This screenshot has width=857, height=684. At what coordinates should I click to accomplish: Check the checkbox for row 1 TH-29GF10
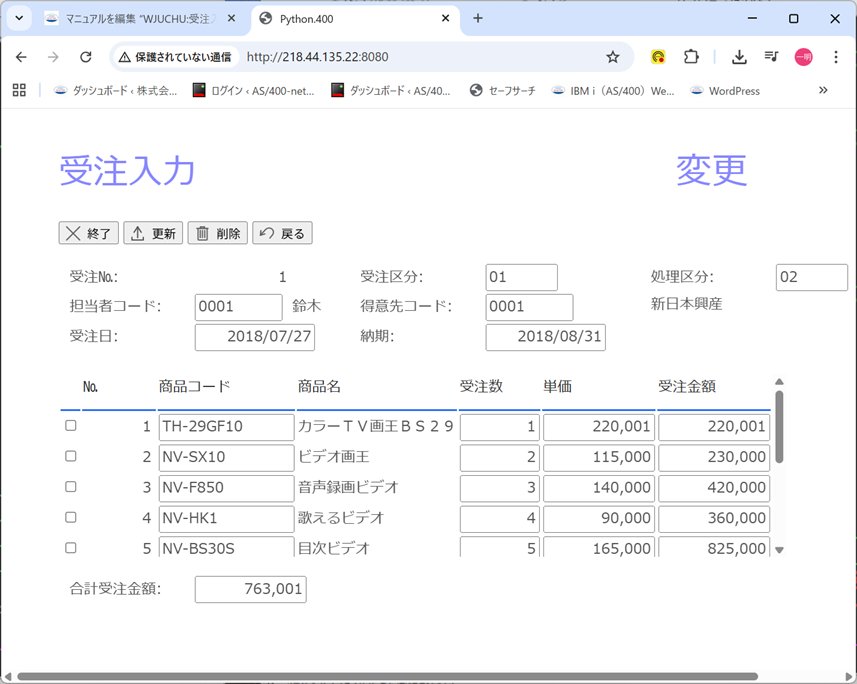click(70, 426)
